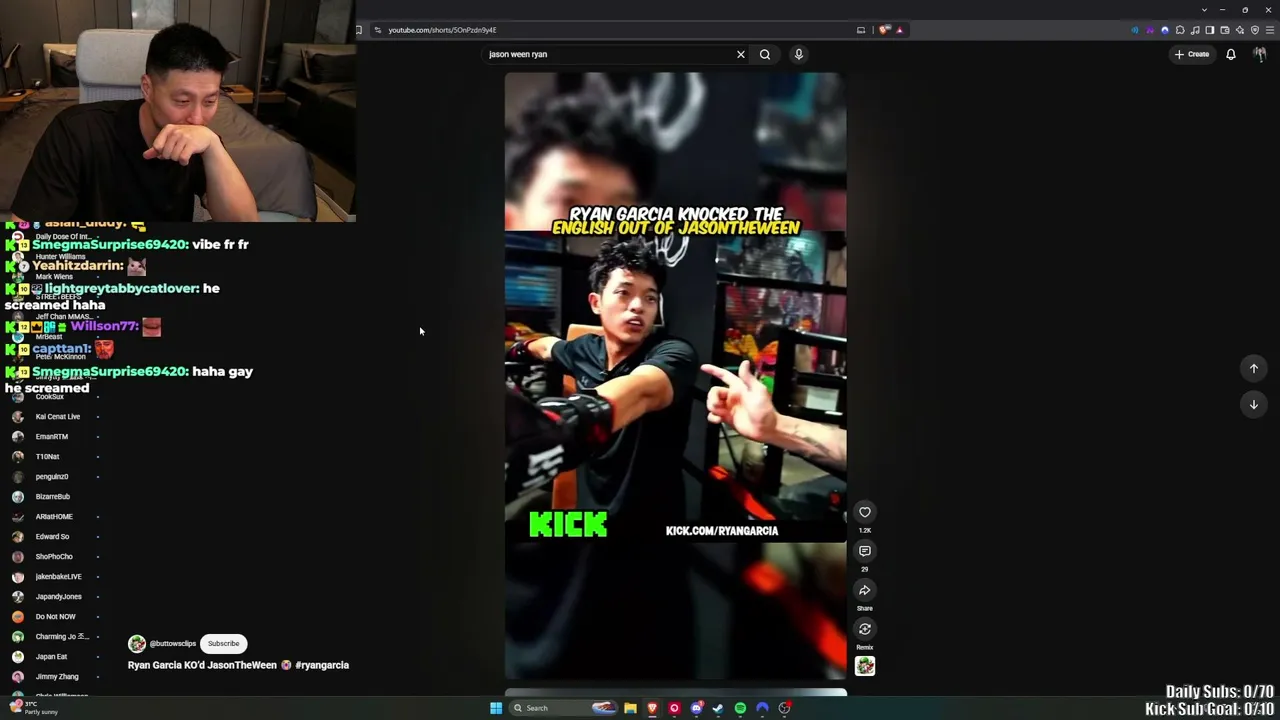Viewport: 1280px width, 720px height.
Task: Open Steam from the taskbar
Action: coord(718,708)
